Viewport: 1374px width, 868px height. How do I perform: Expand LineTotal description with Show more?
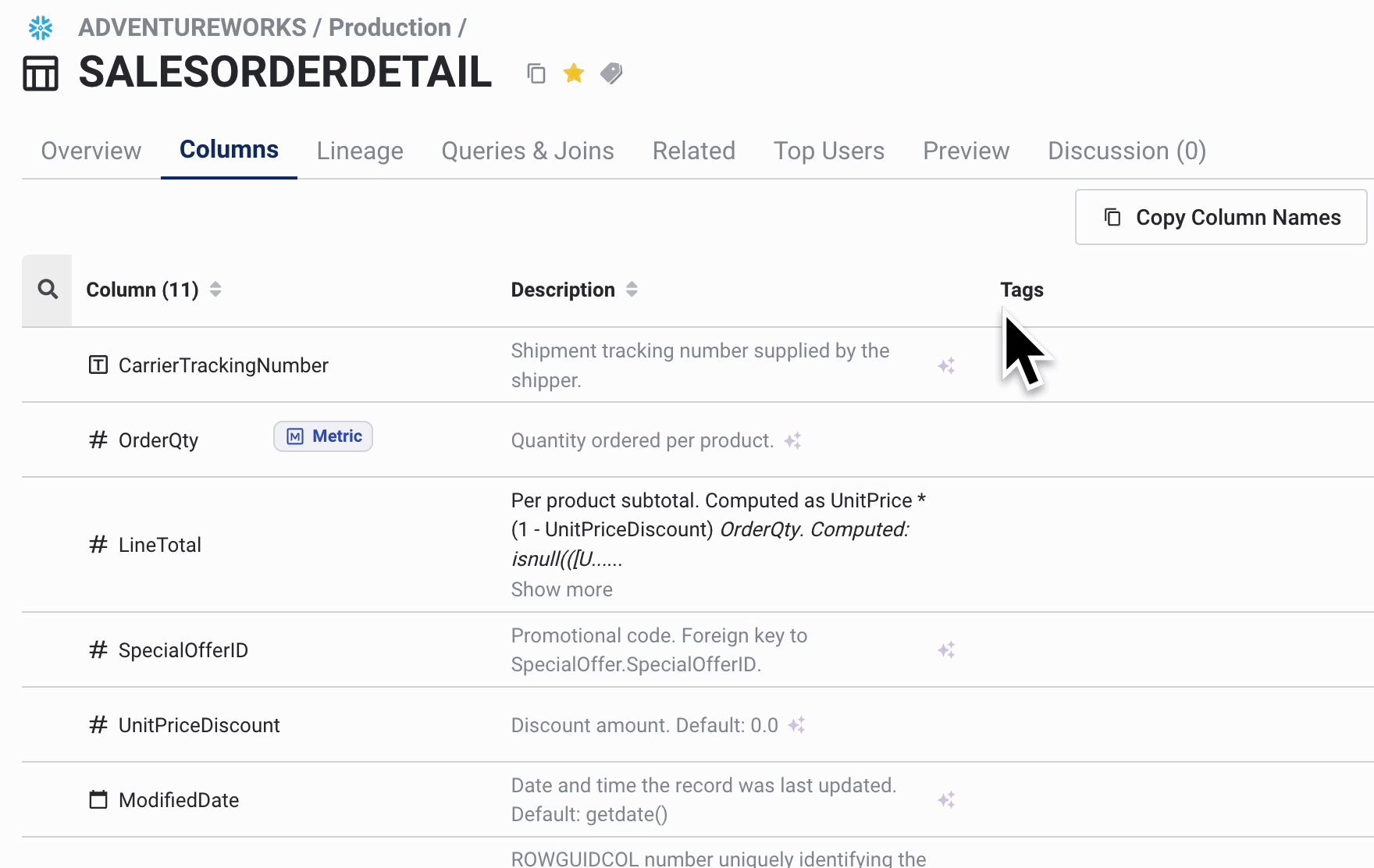(x=561, y=589)
